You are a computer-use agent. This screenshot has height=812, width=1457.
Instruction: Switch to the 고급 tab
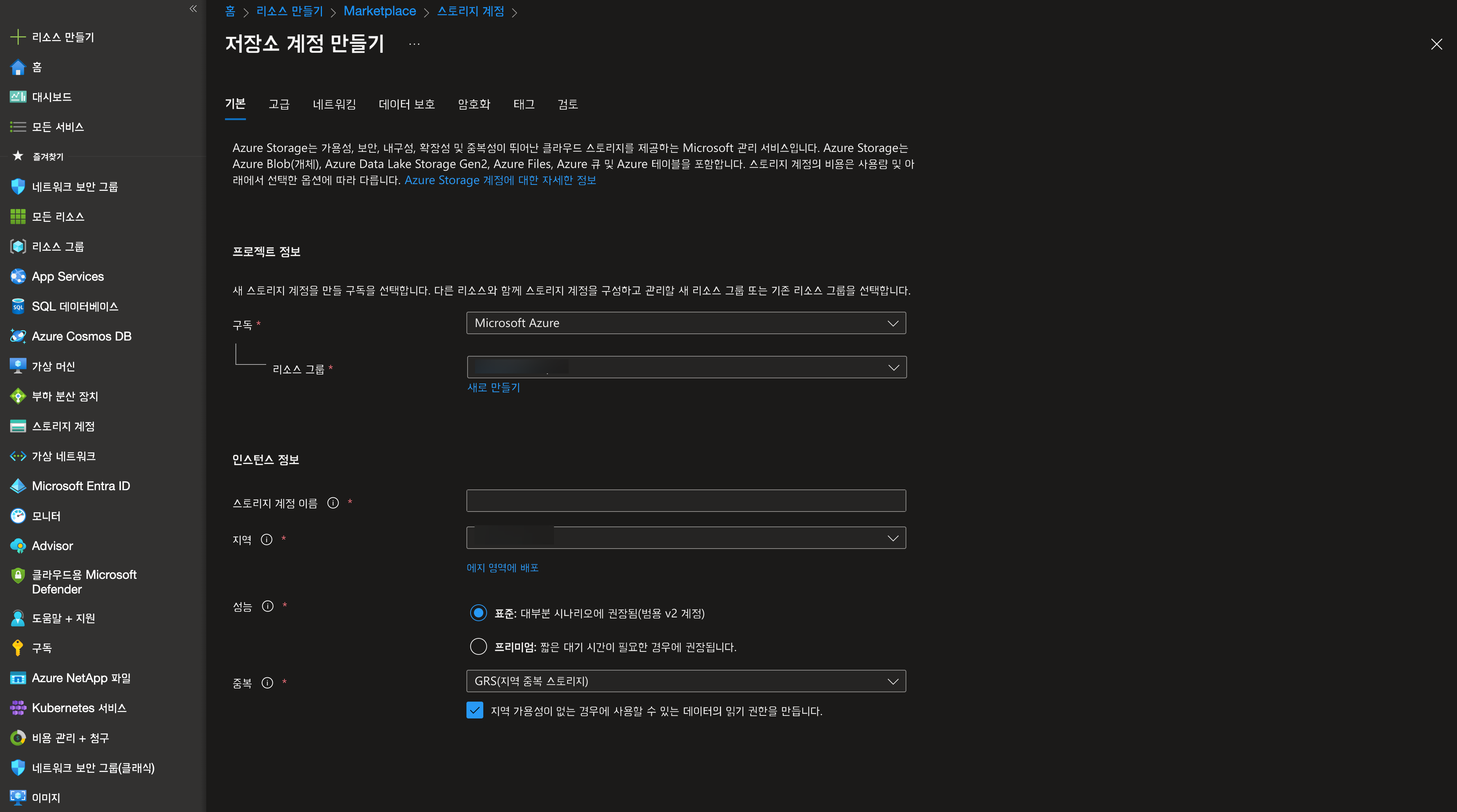pos(279,104)
